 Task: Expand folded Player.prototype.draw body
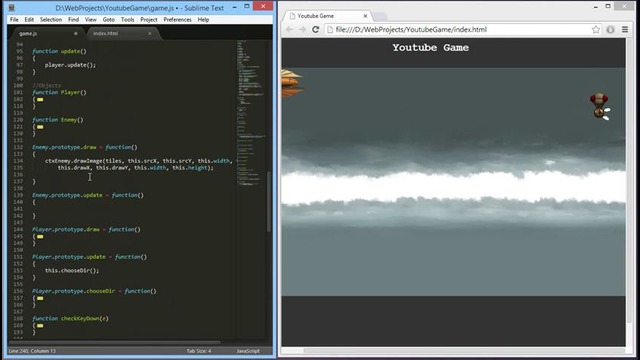tap(40, 236)
